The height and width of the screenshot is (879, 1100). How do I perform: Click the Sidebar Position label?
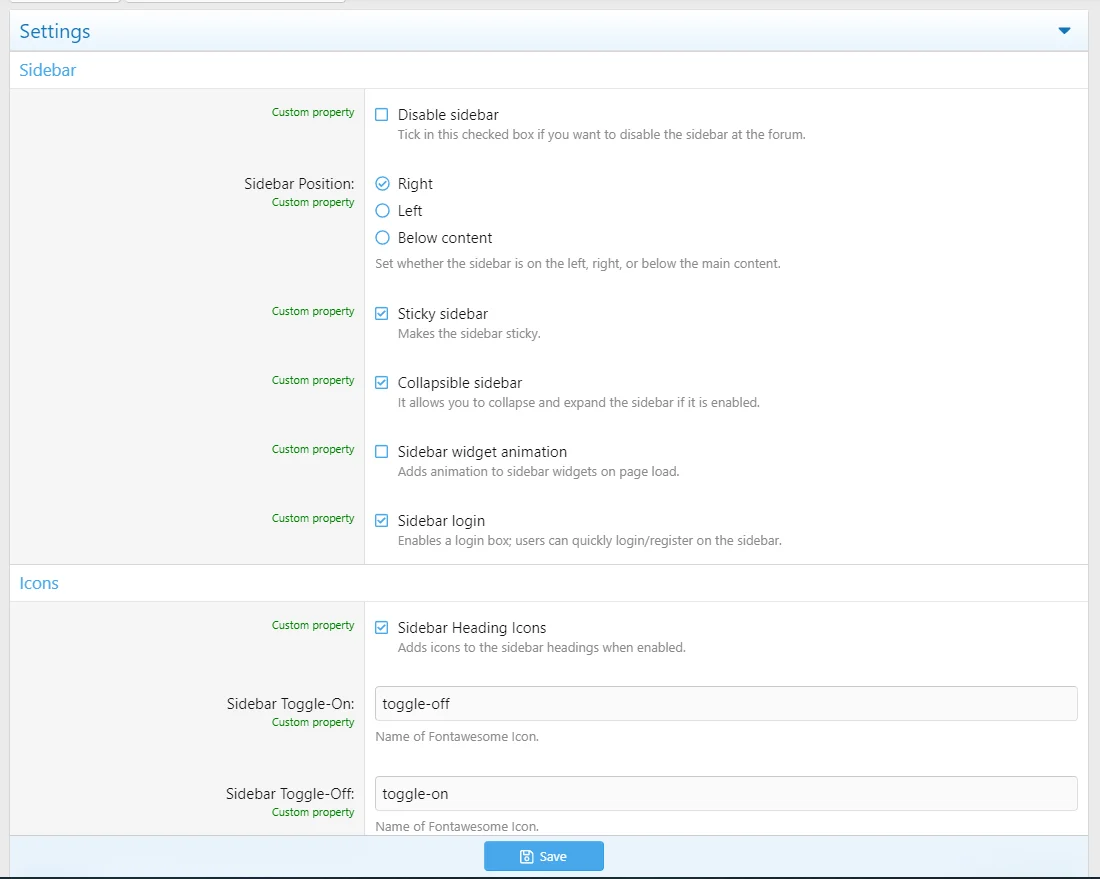(299, 184)
